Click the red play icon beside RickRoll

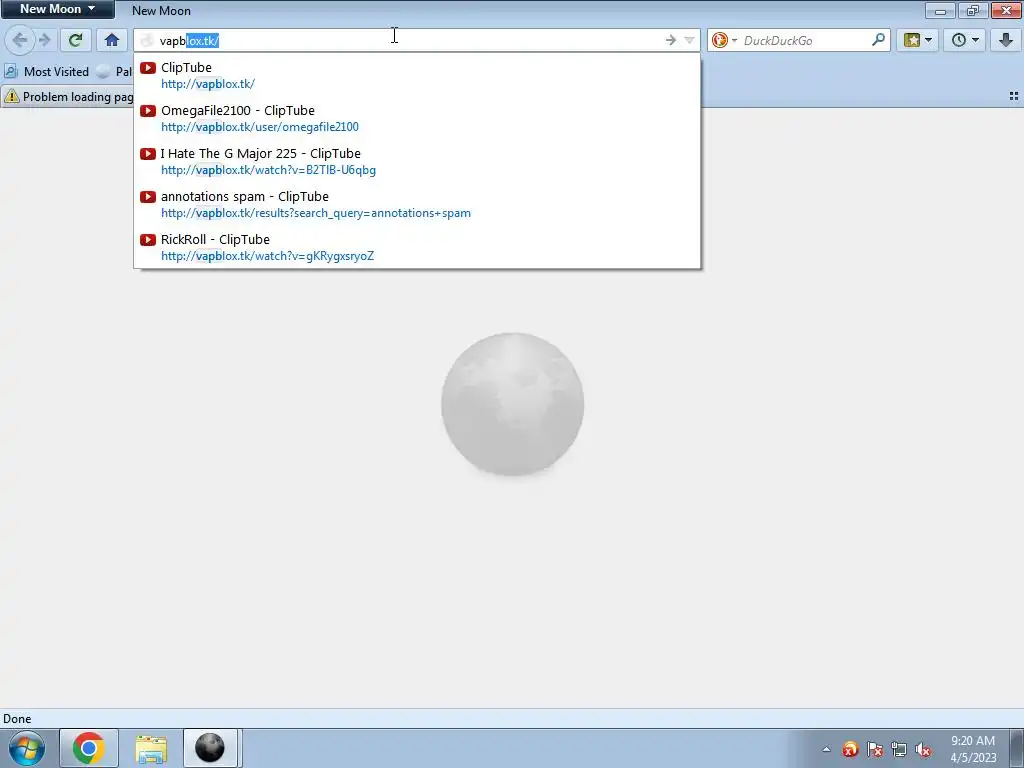click(148, 240)
